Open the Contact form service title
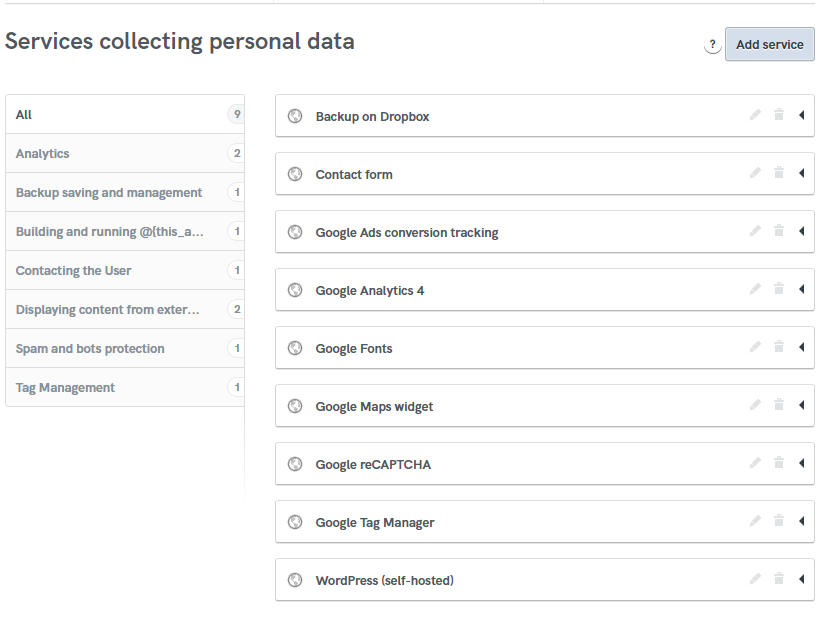This screenshot has width=825, height=626. pyautogui.click(x=354, y=175)
